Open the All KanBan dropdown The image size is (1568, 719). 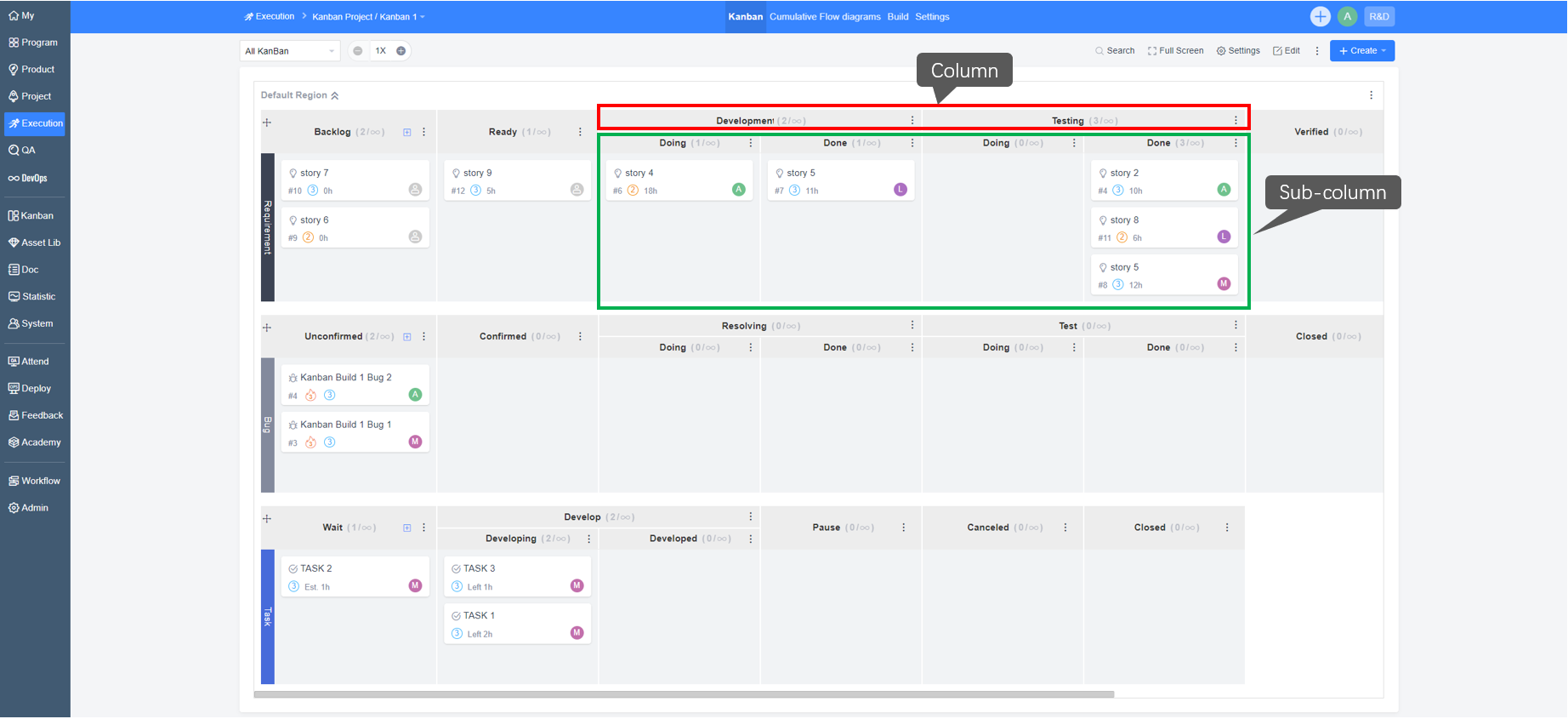coord(289,51)
